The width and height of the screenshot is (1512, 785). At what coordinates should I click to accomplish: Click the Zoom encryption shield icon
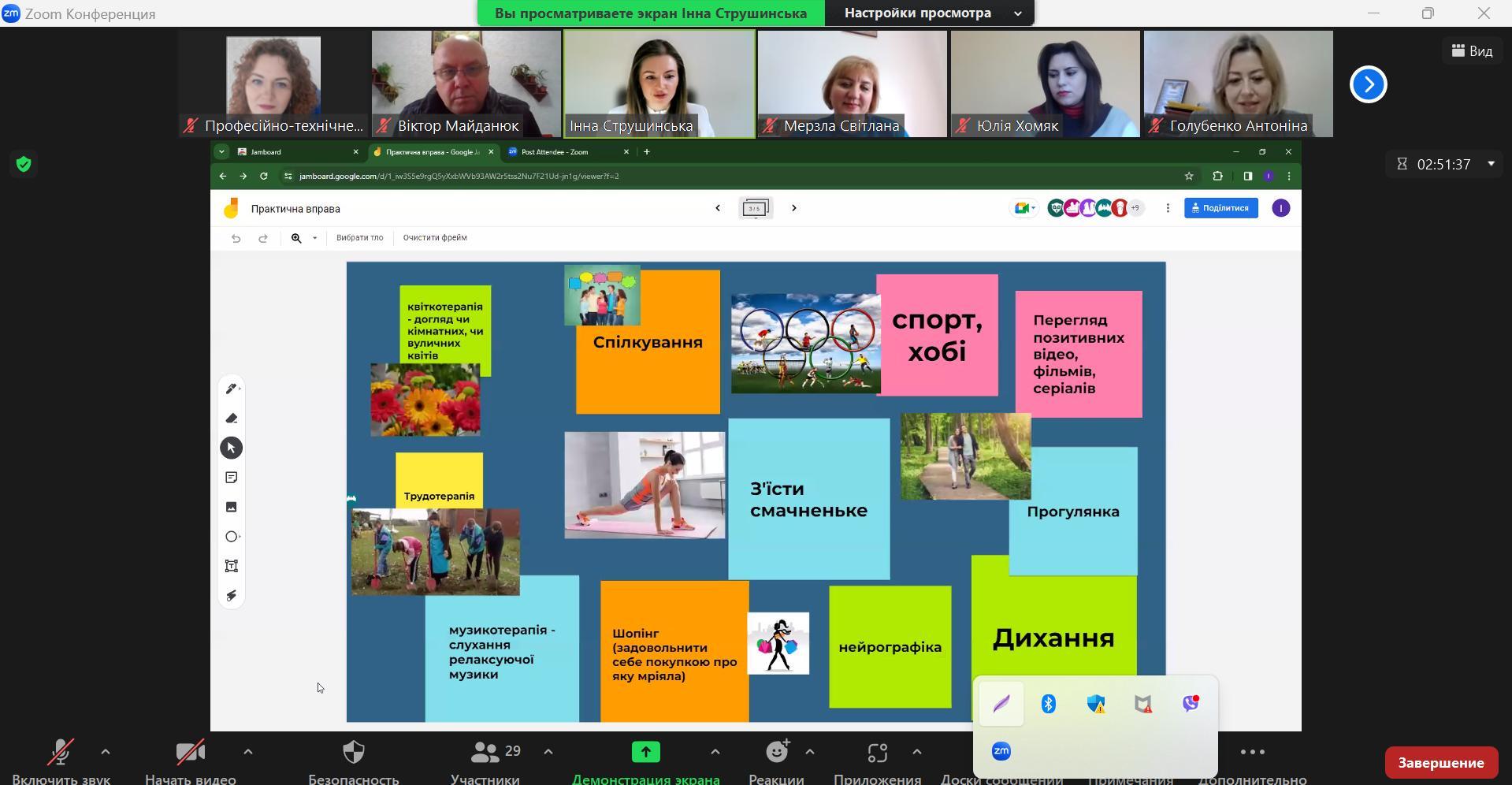[x=24, y=164]
